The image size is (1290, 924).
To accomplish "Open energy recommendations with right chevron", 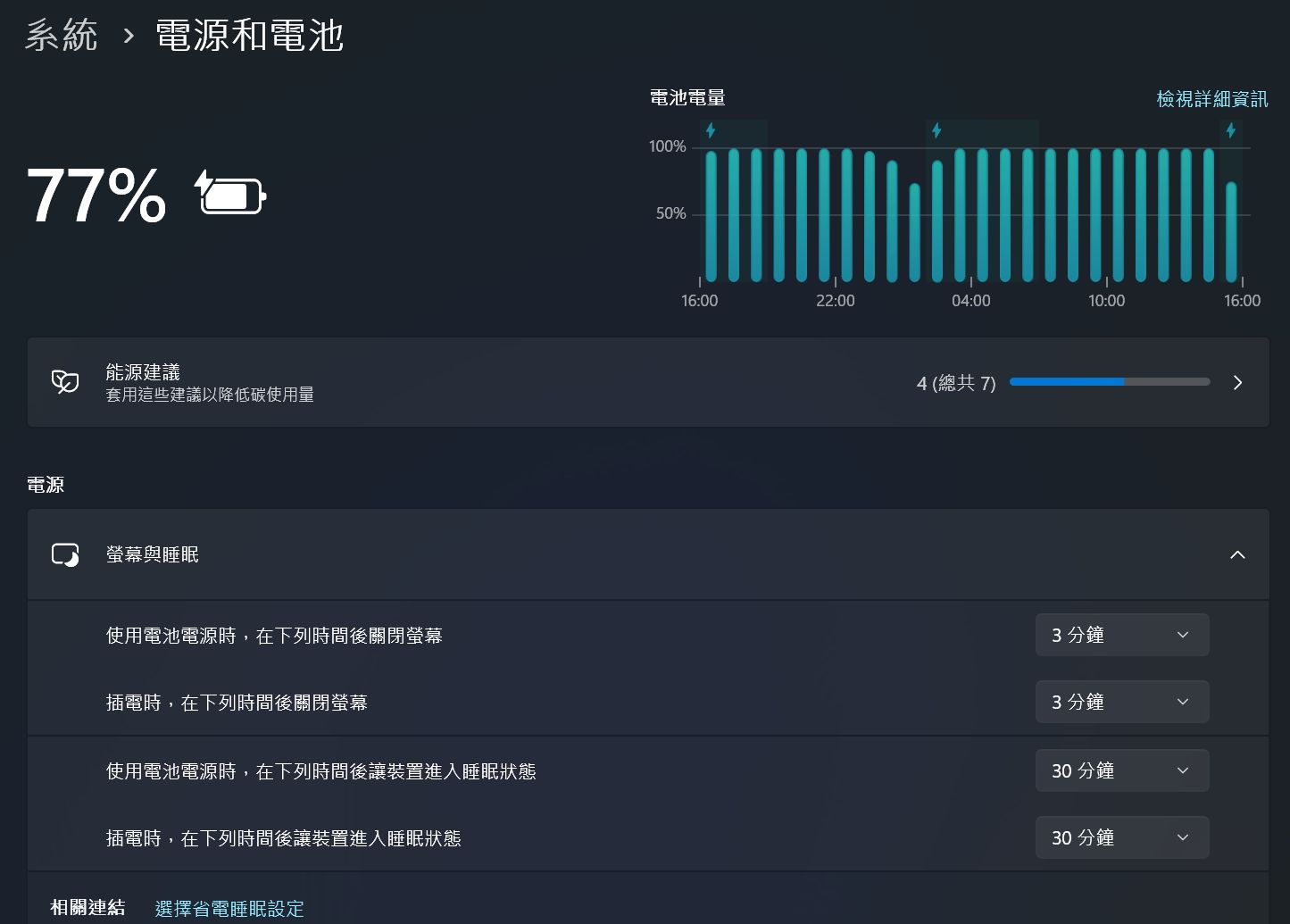I will coord(1237,382).
